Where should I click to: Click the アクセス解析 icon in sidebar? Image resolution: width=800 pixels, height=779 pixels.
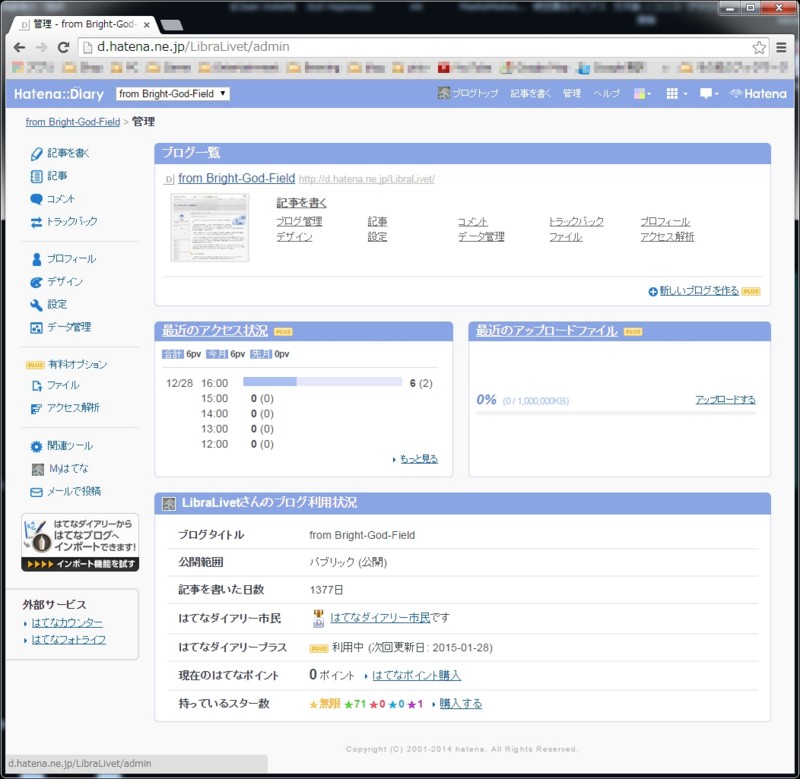[x=36, y=409]
